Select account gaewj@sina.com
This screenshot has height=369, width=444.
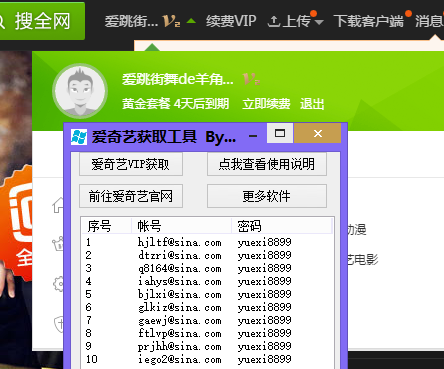(180, 320)
